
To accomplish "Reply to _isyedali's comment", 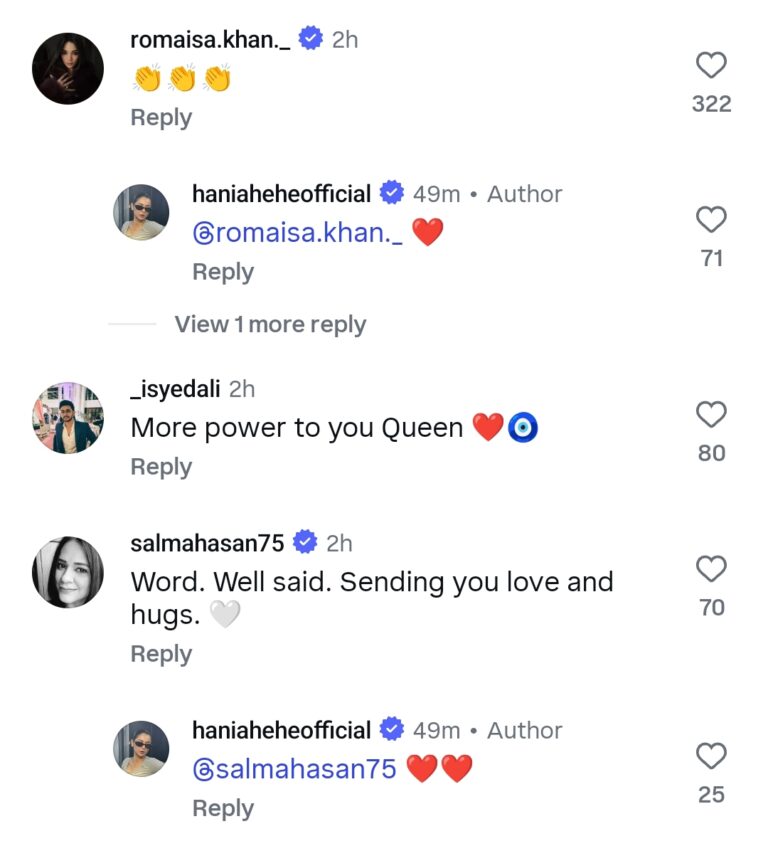I will click(x=161, y=467).
